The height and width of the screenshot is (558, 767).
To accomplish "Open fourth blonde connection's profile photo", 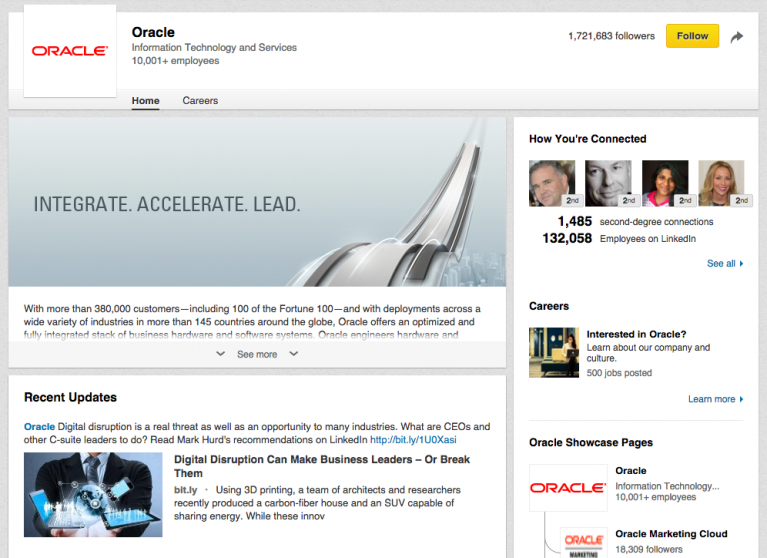I will click(x=721, y=183).
